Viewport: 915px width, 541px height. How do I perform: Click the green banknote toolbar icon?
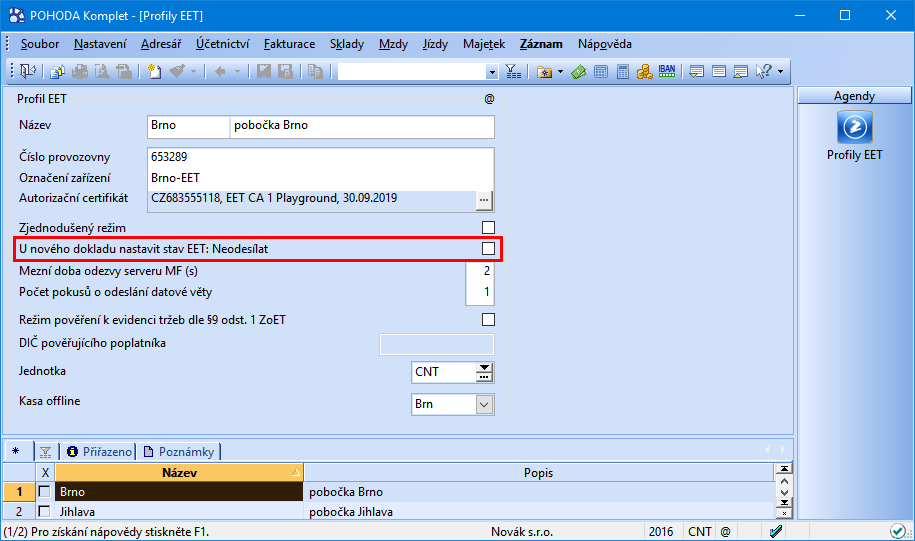pyautogui.click(x=579, y=71)
